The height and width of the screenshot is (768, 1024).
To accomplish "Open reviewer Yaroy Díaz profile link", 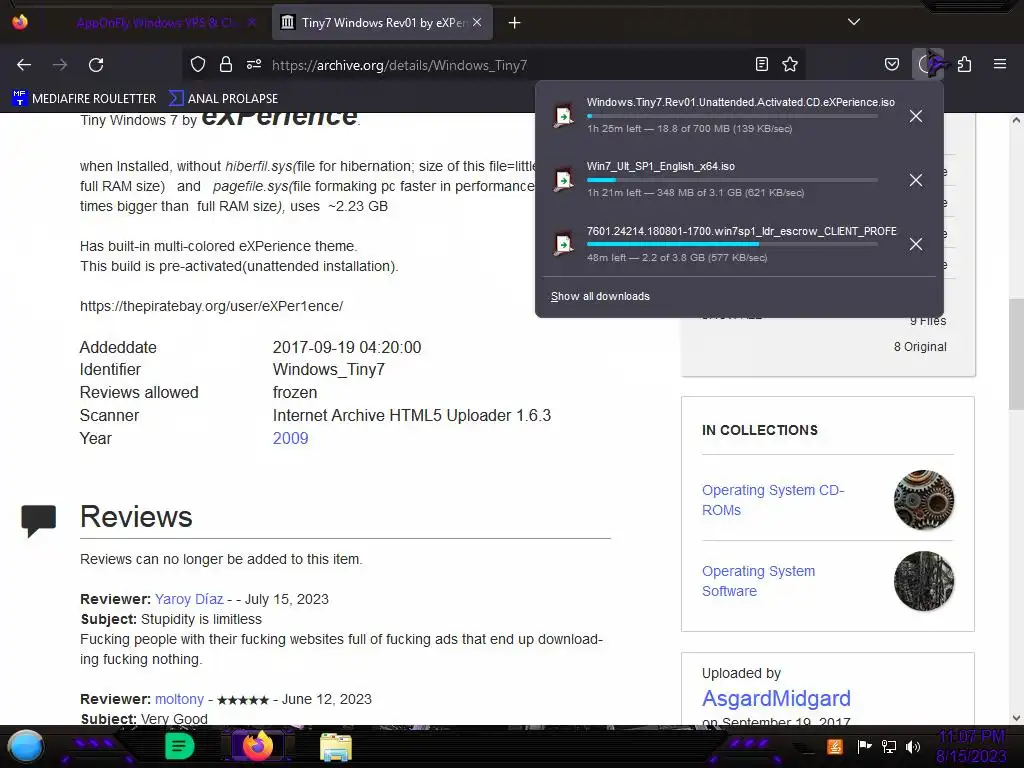I will tap(189, 599).
